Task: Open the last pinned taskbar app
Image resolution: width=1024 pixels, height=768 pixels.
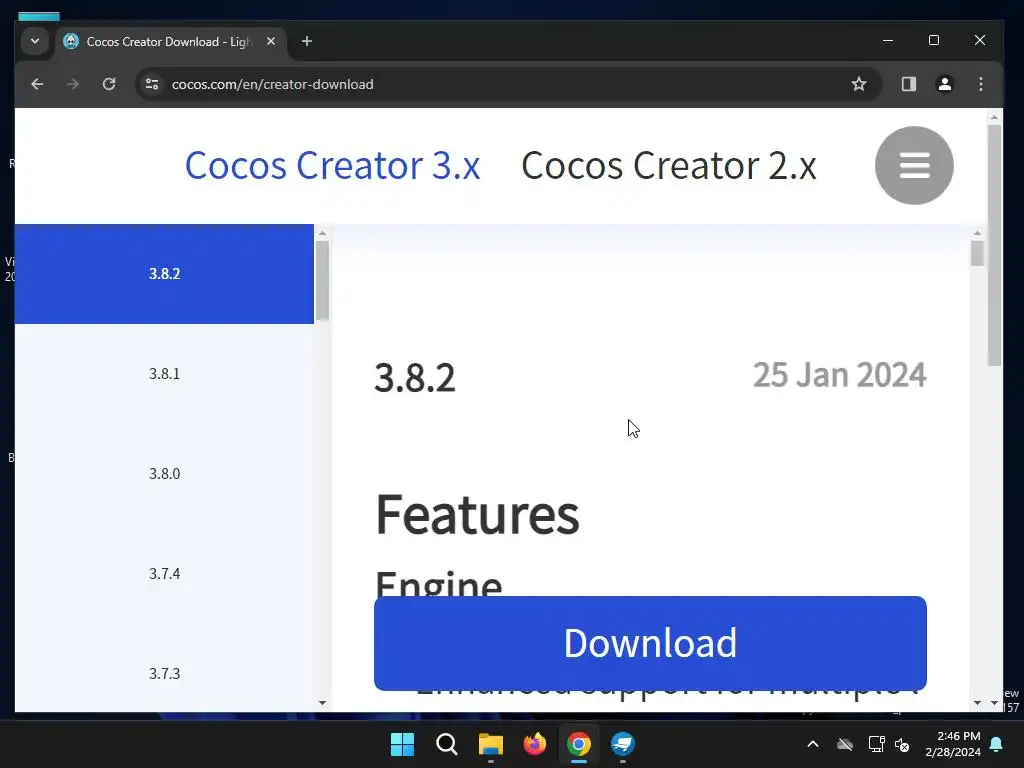Action: click(623, 744)
